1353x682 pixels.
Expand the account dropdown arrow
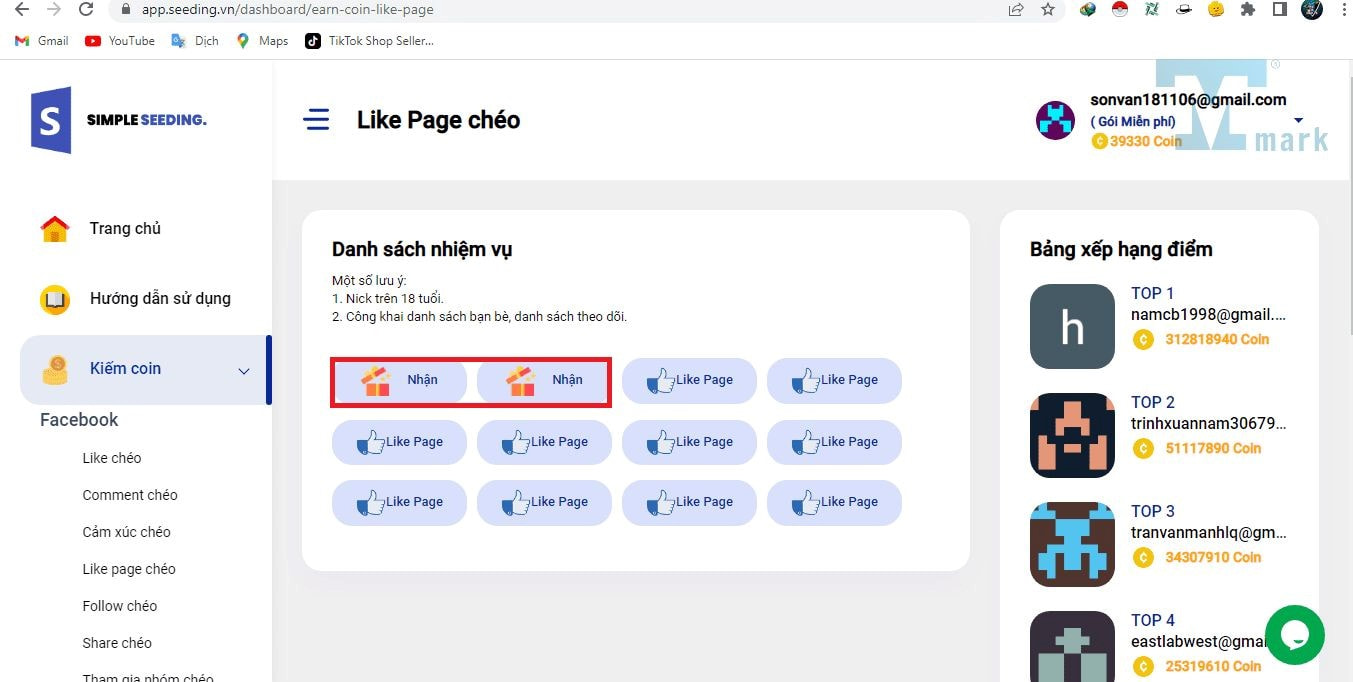1298,121
